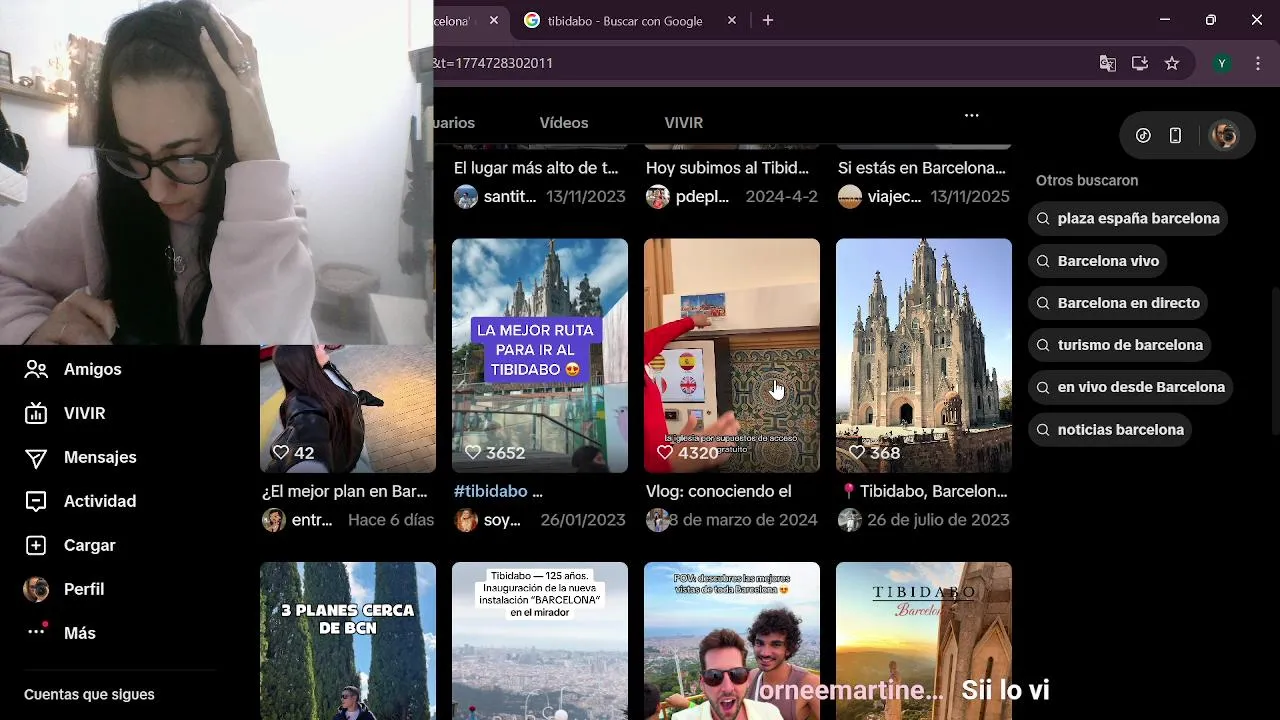Open author soy... profile
Viewport: 1280px width, 720px height.
point(489,520)
